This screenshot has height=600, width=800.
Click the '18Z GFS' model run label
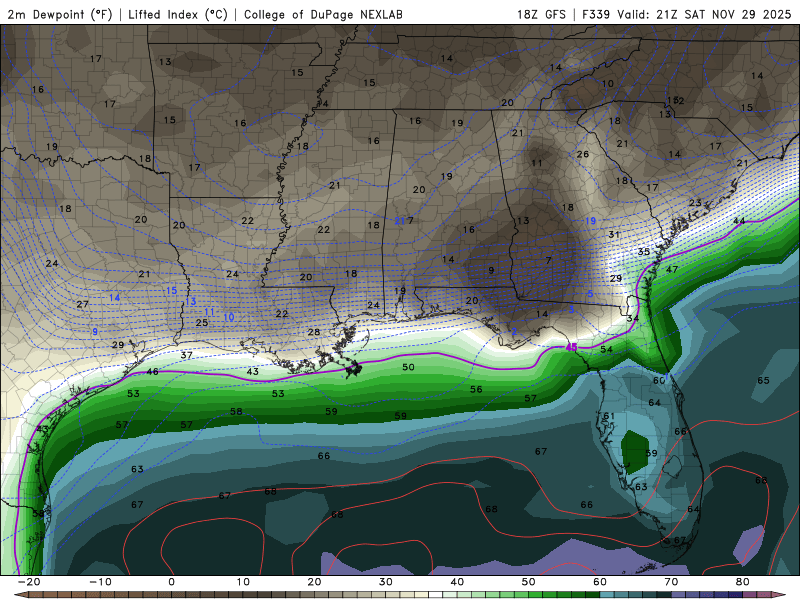click(541, 14)
